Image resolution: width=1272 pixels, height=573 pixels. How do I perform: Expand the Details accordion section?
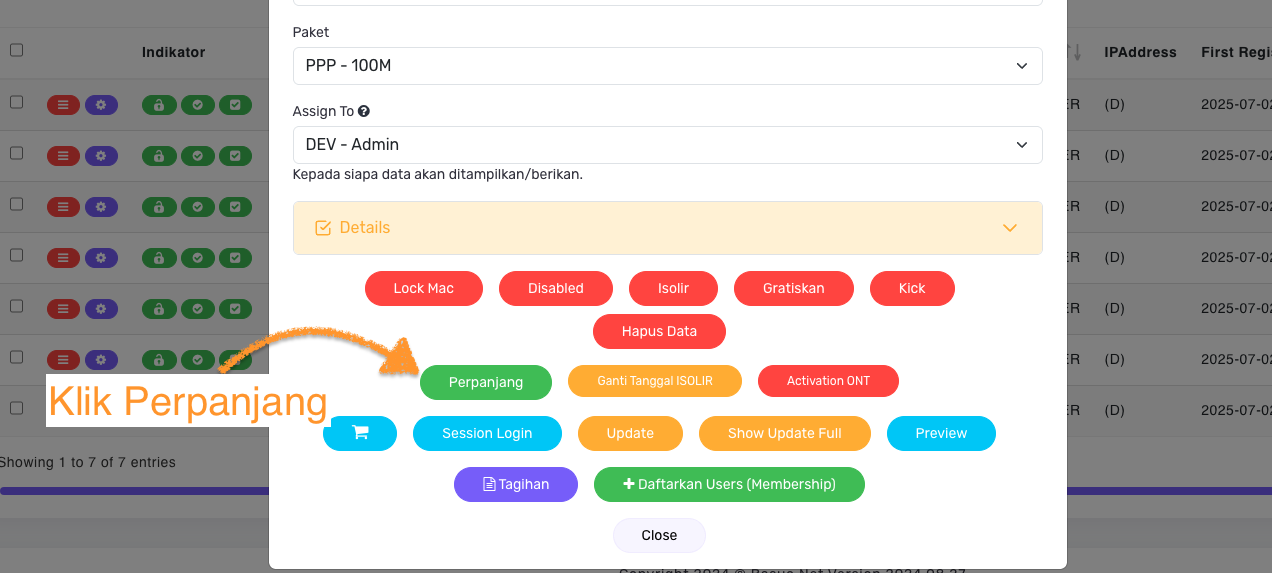[668, 228]
